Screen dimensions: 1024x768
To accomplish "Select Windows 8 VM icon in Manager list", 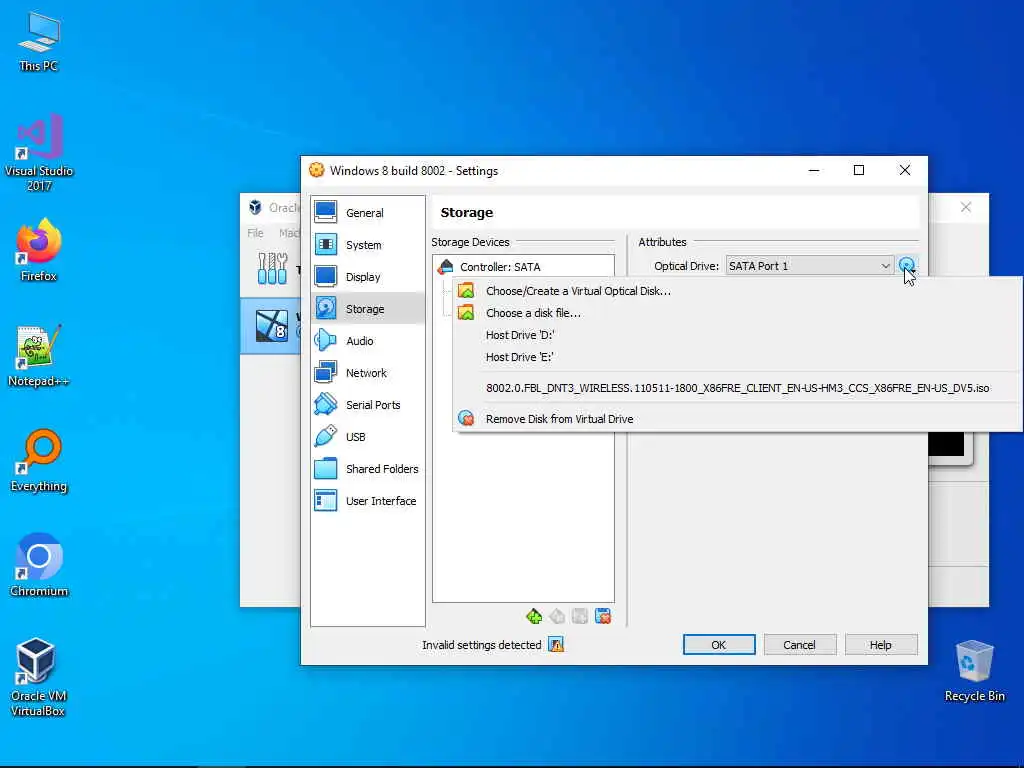I will (272, 325).
